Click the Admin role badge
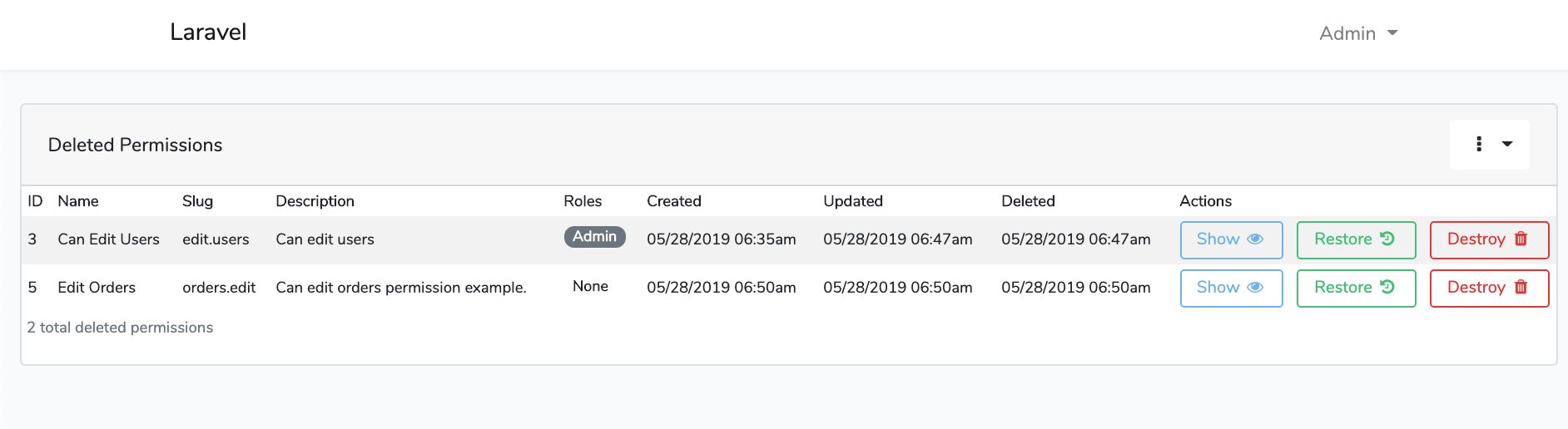This screenshot has height=429, width=1568. (x=594, y=237)
